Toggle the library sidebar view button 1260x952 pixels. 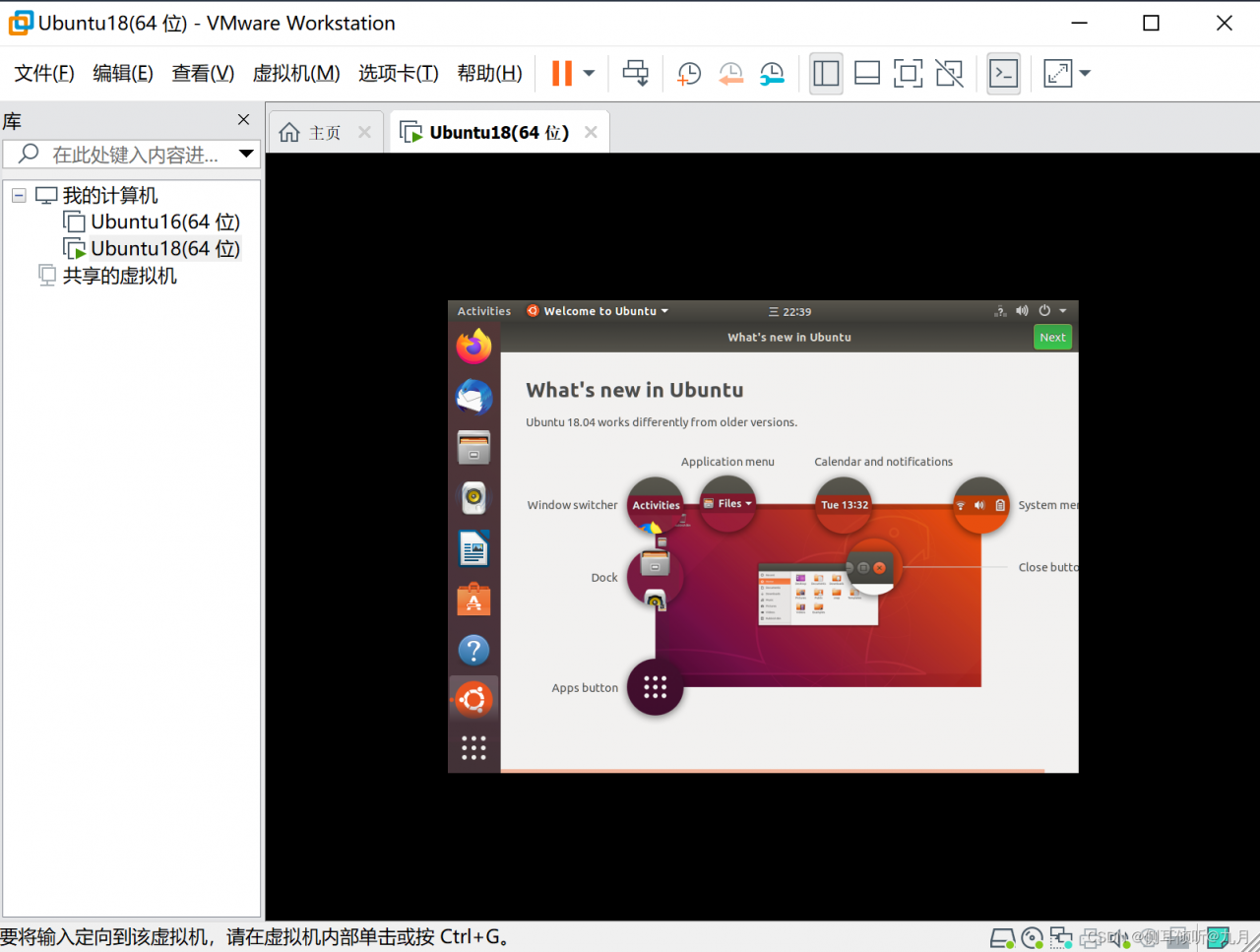point(826,73)
